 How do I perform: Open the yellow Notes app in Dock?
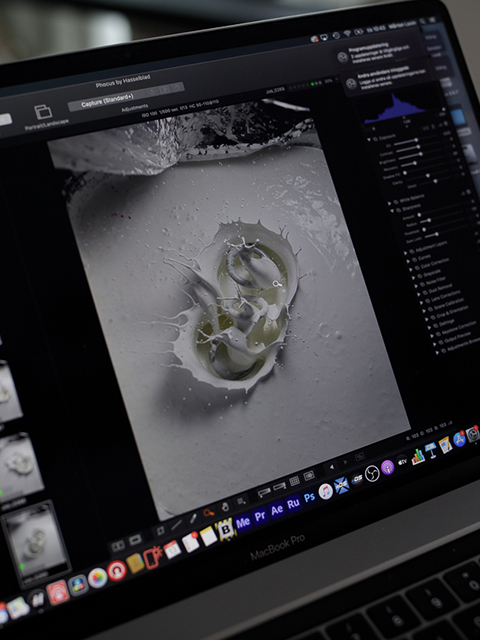tap(208, 536)
